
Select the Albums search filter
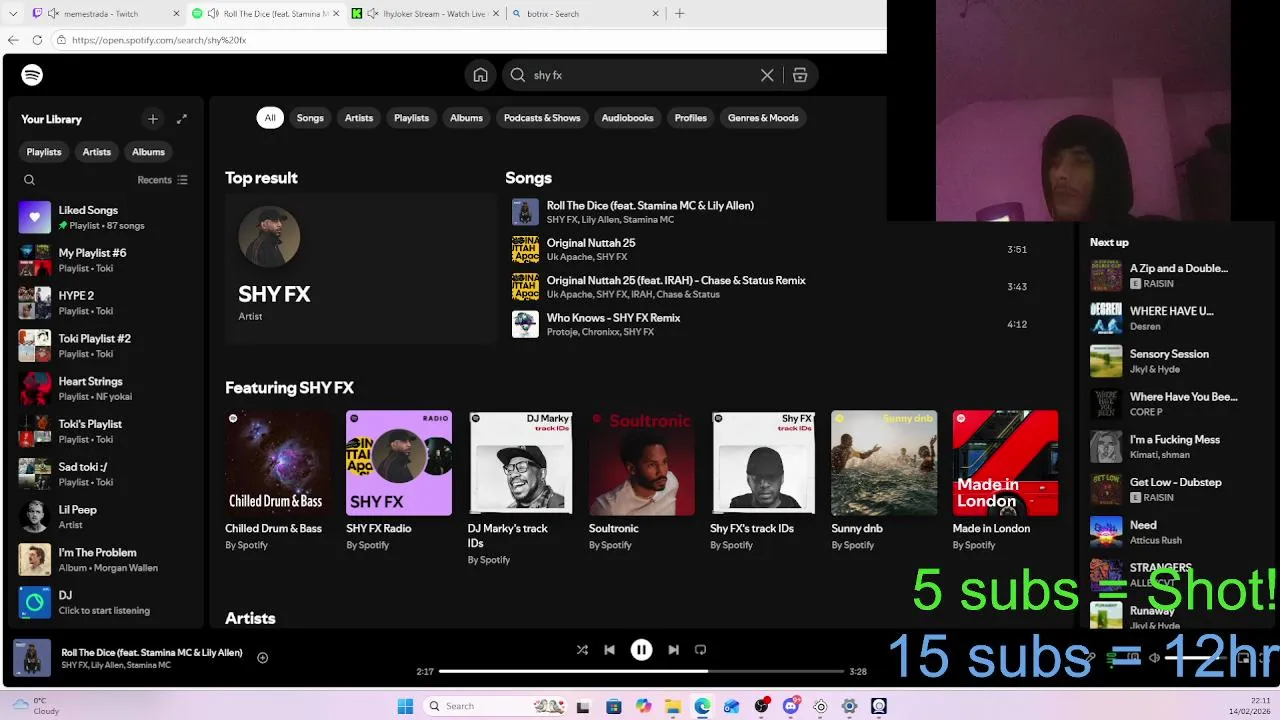[466, 118]
